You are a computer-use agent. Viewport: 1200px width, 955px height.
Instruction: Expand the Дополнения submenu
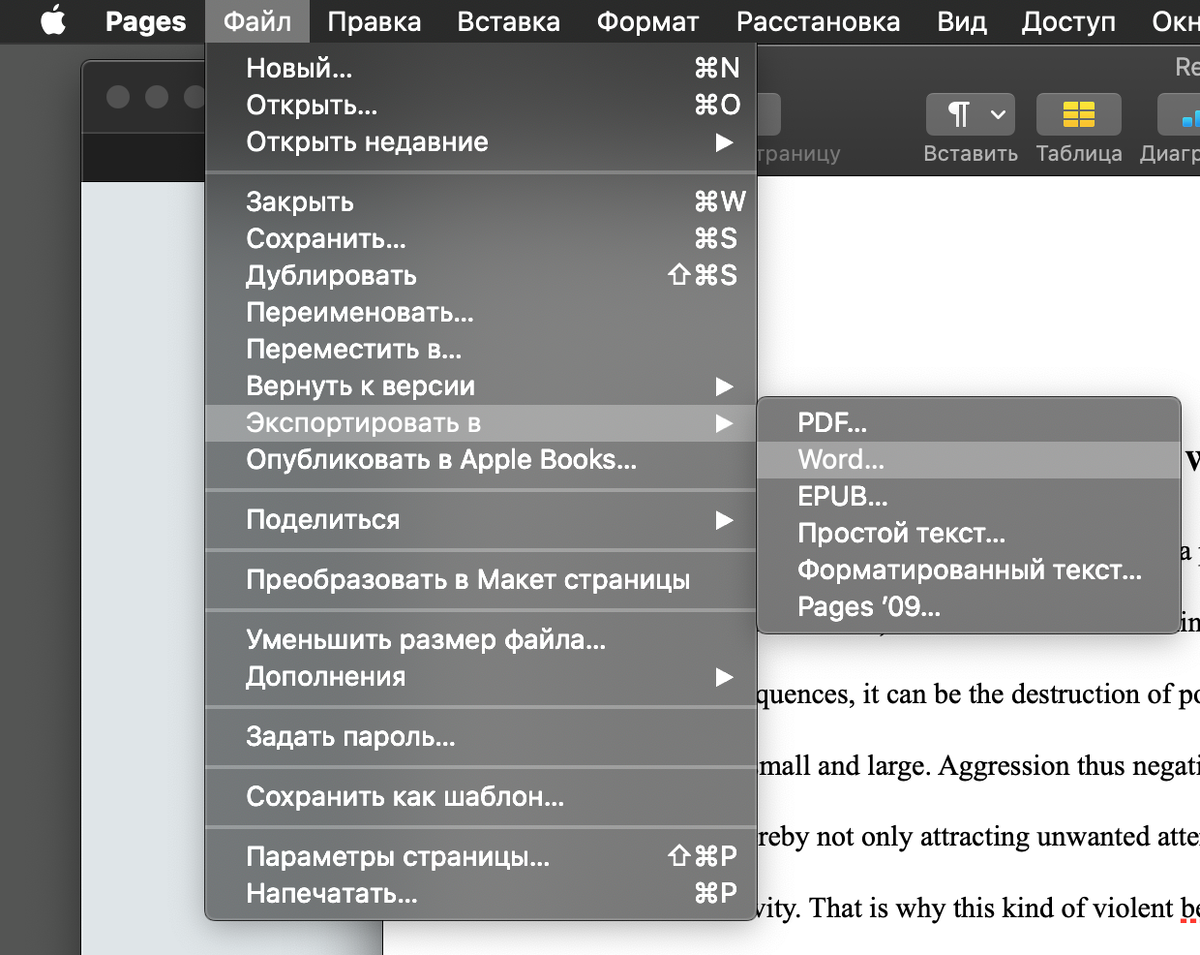click(x=480, y=677)
